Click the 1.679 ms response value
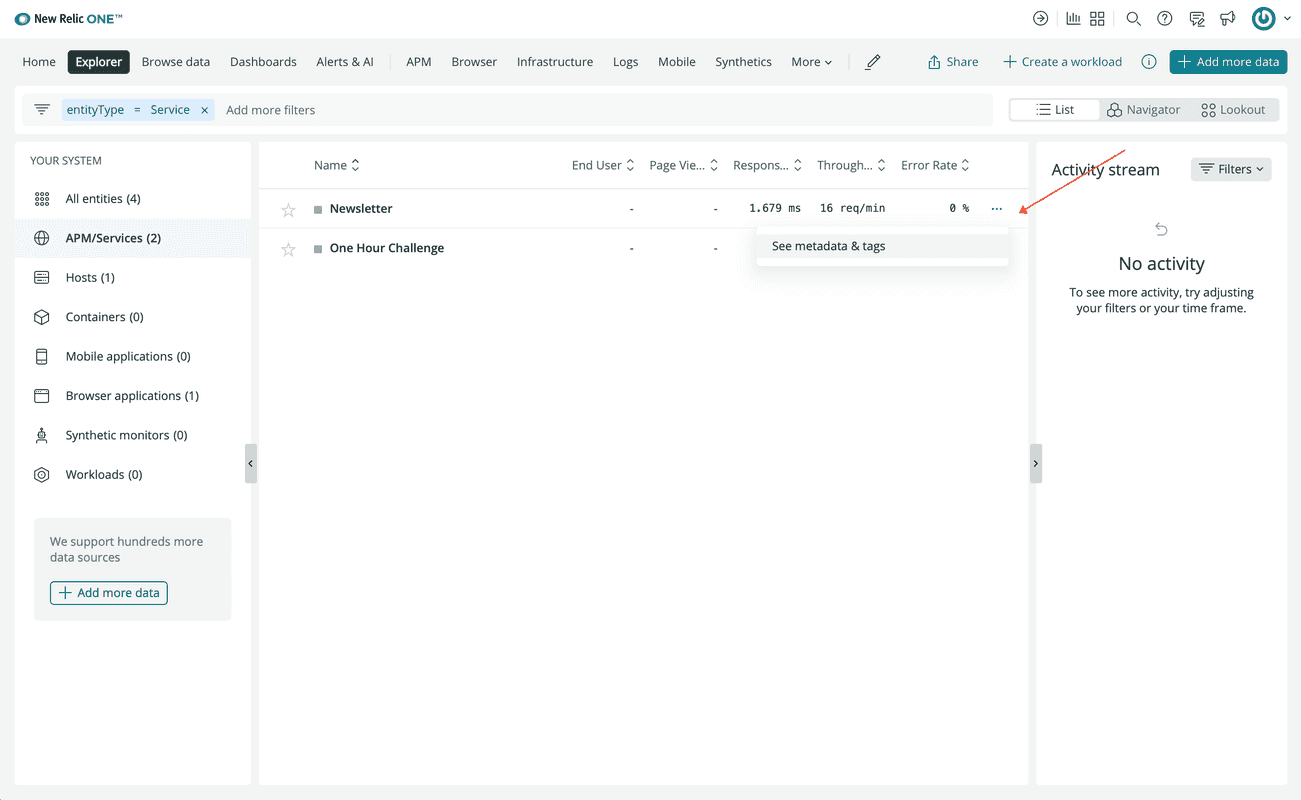 (x=775, y=209)
